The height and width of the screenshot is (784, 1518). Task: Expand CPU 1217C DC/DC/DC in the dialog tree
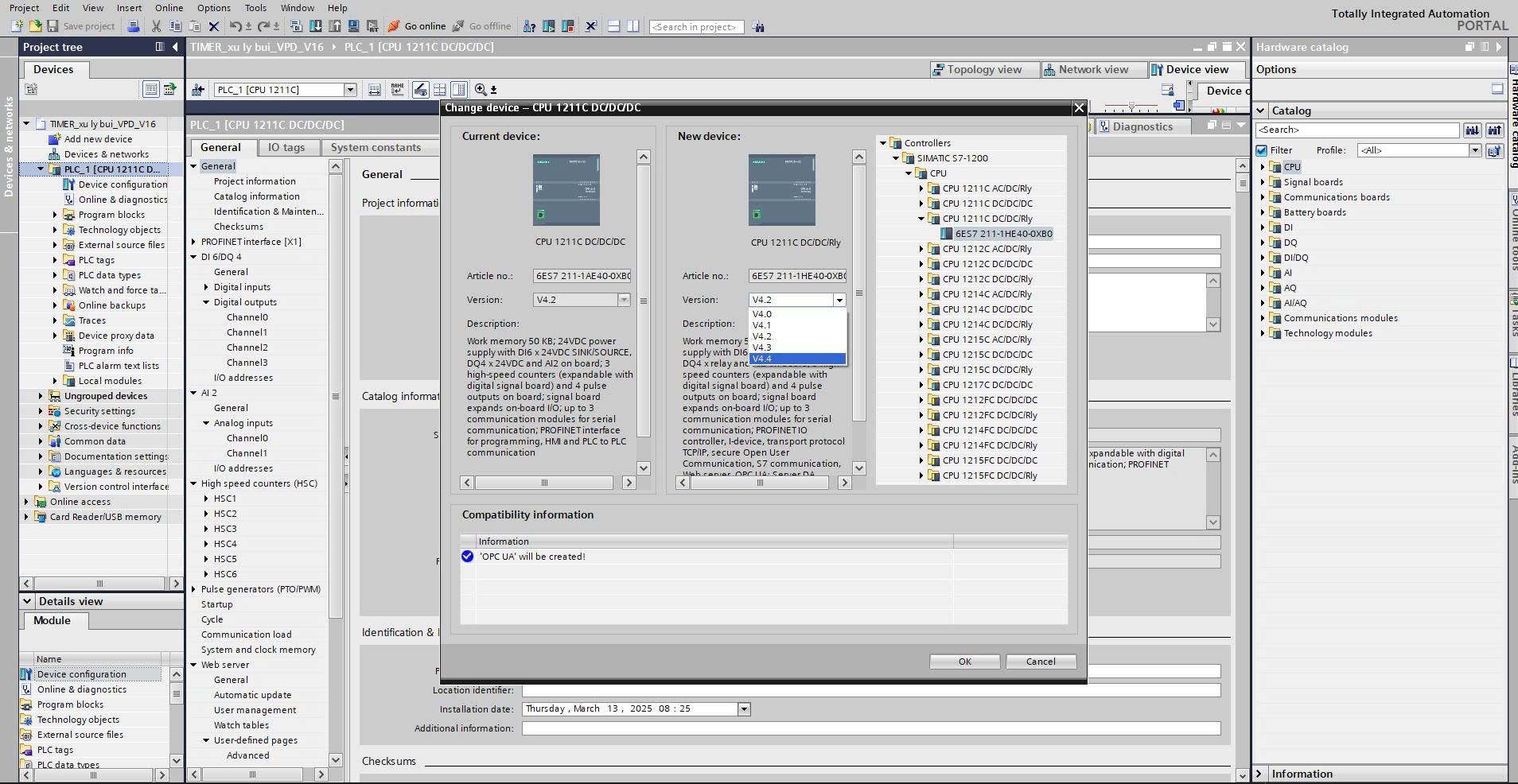click(921, 385)
